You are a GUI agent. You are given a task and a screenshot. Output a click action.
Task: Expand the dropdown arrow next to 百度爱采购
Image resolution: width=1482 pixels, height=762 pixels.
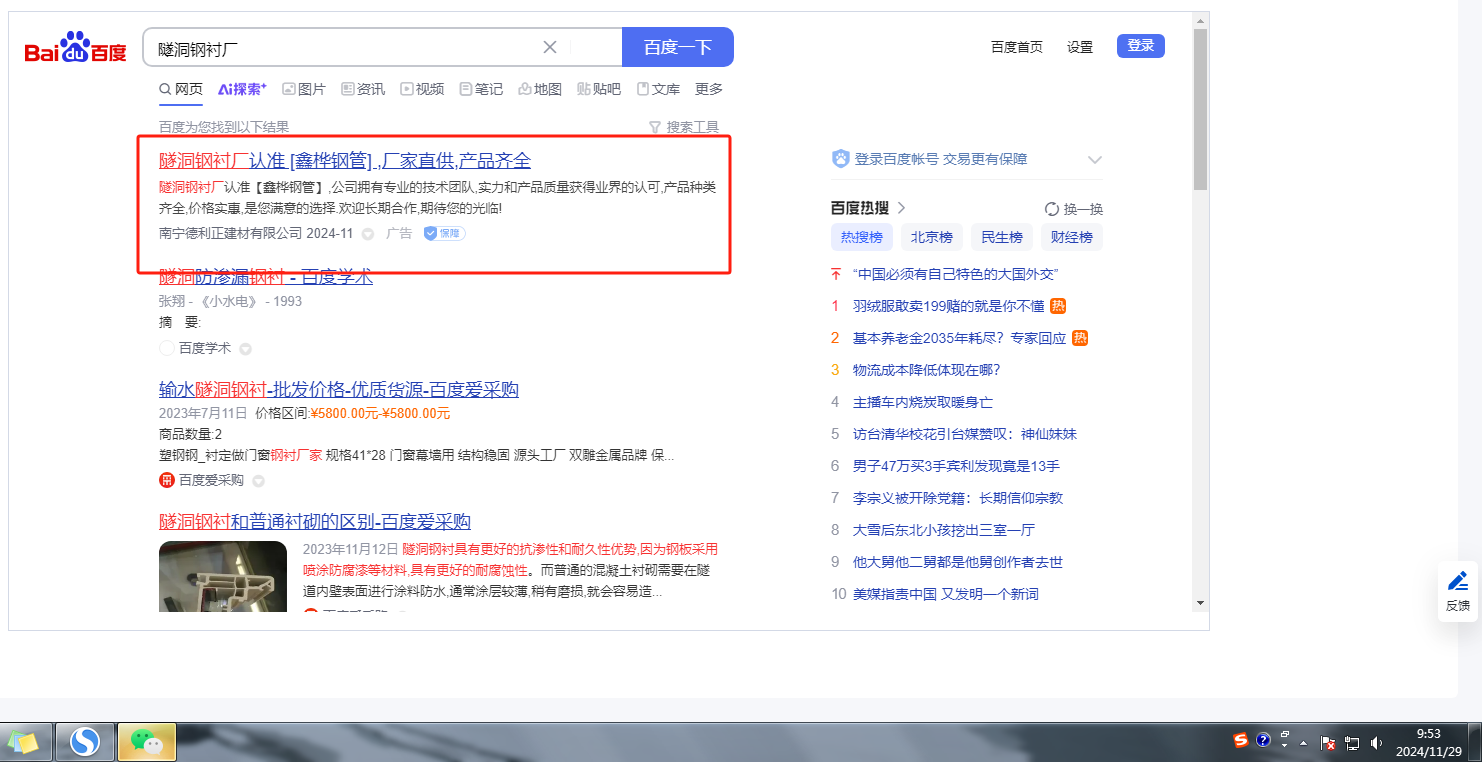[x=258, y=481]
